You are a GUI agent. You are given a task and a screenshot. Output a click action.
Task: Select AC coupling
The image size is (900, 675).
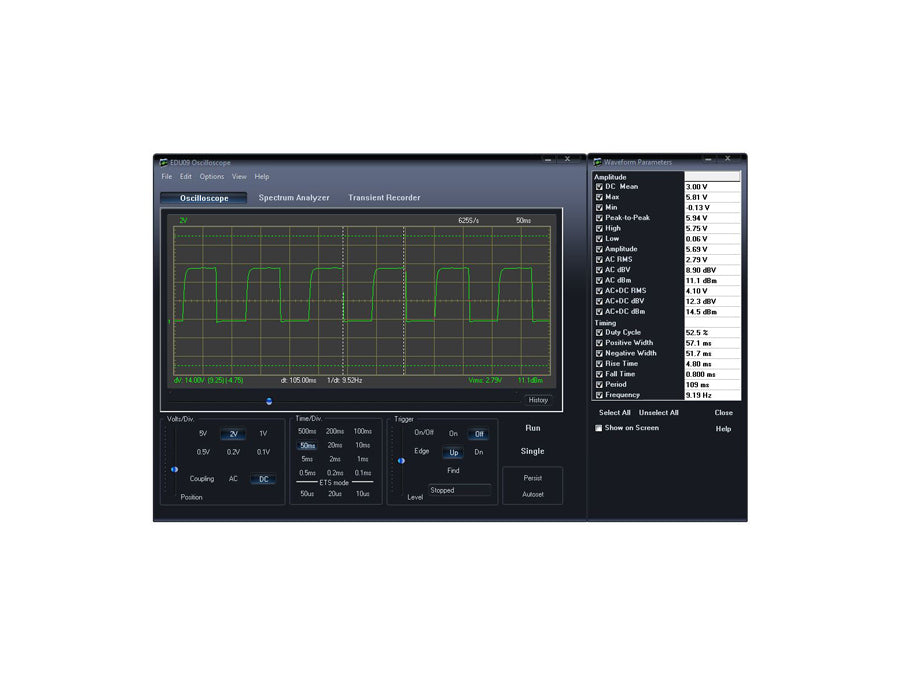[x=233, y=479]
